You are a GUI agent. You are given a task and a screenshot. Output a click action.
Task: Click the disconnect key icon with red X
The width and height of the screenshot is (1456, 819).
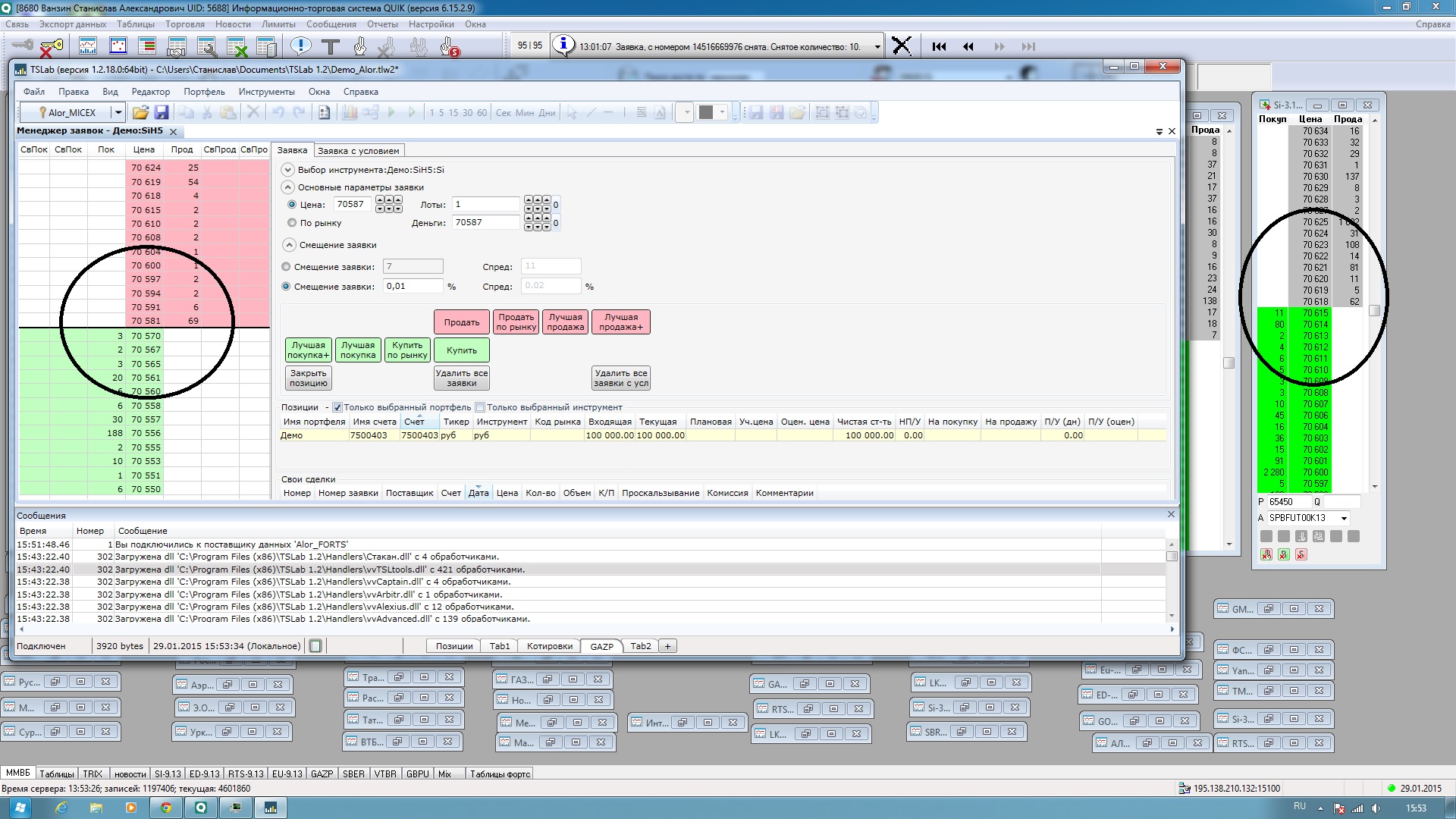pyautogui.click(x=51, y=47)
